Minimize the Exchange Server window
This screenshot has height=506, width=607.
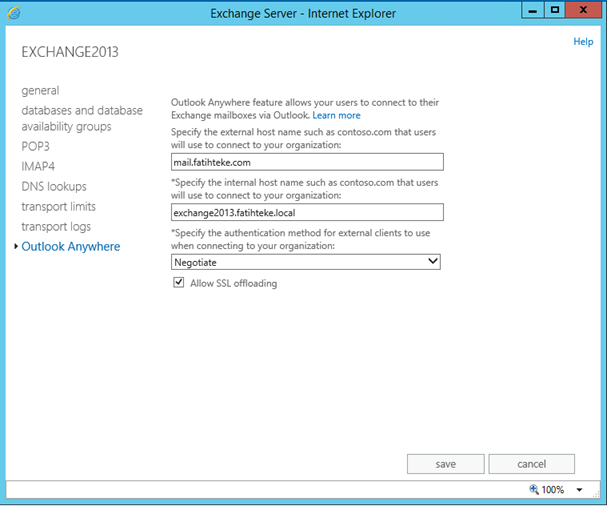point(533,10)
